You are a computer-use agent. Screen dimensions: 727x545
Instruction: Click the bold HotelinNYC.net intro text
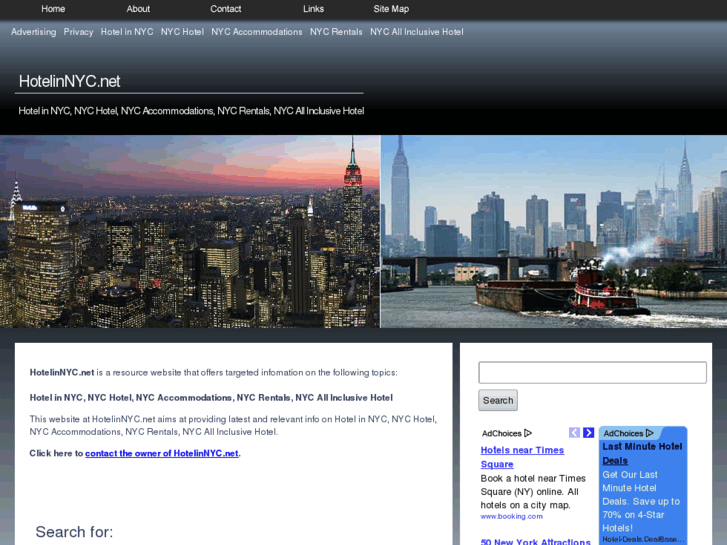pyautogui.click(x=62, y=372)
